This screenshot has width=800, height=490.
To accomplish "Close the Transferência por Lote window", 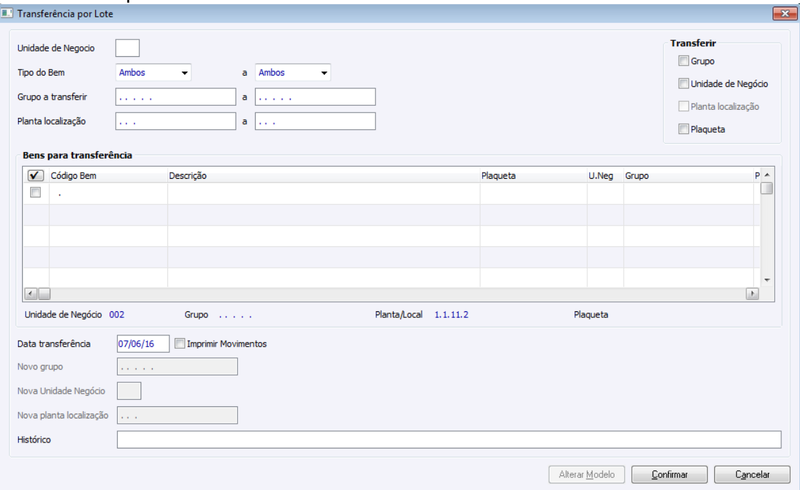I will (785, 13).
